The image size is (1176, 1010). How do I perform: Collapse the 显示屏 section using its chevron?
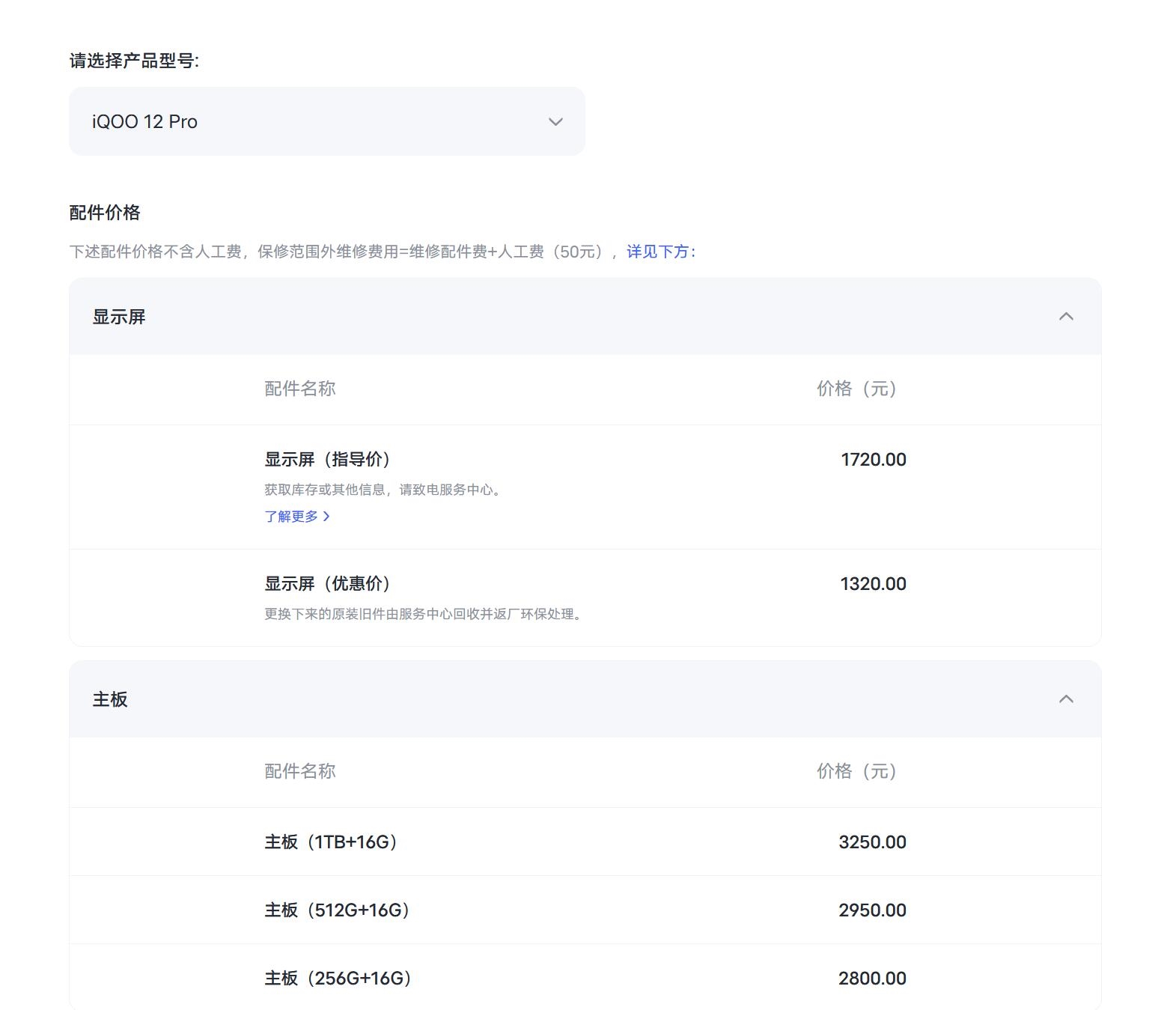pos(1066,317)
